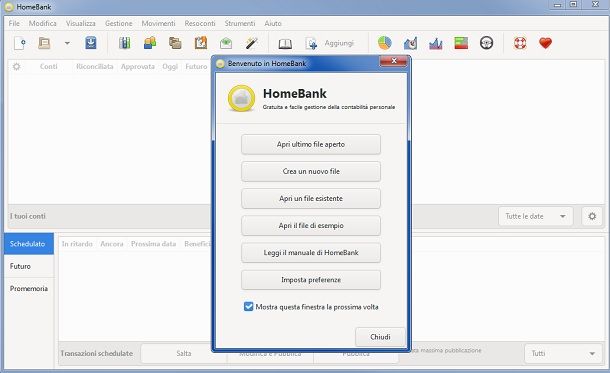
Task: Close the Benvenuto in HomeBank dialog
Action: [393, 61]
